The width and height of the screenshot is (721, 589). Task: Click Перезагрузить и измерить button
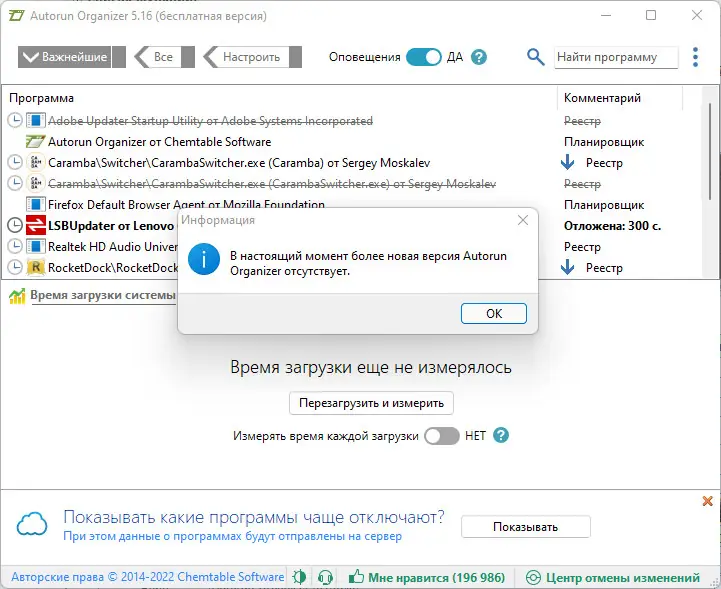coord(371,403)
